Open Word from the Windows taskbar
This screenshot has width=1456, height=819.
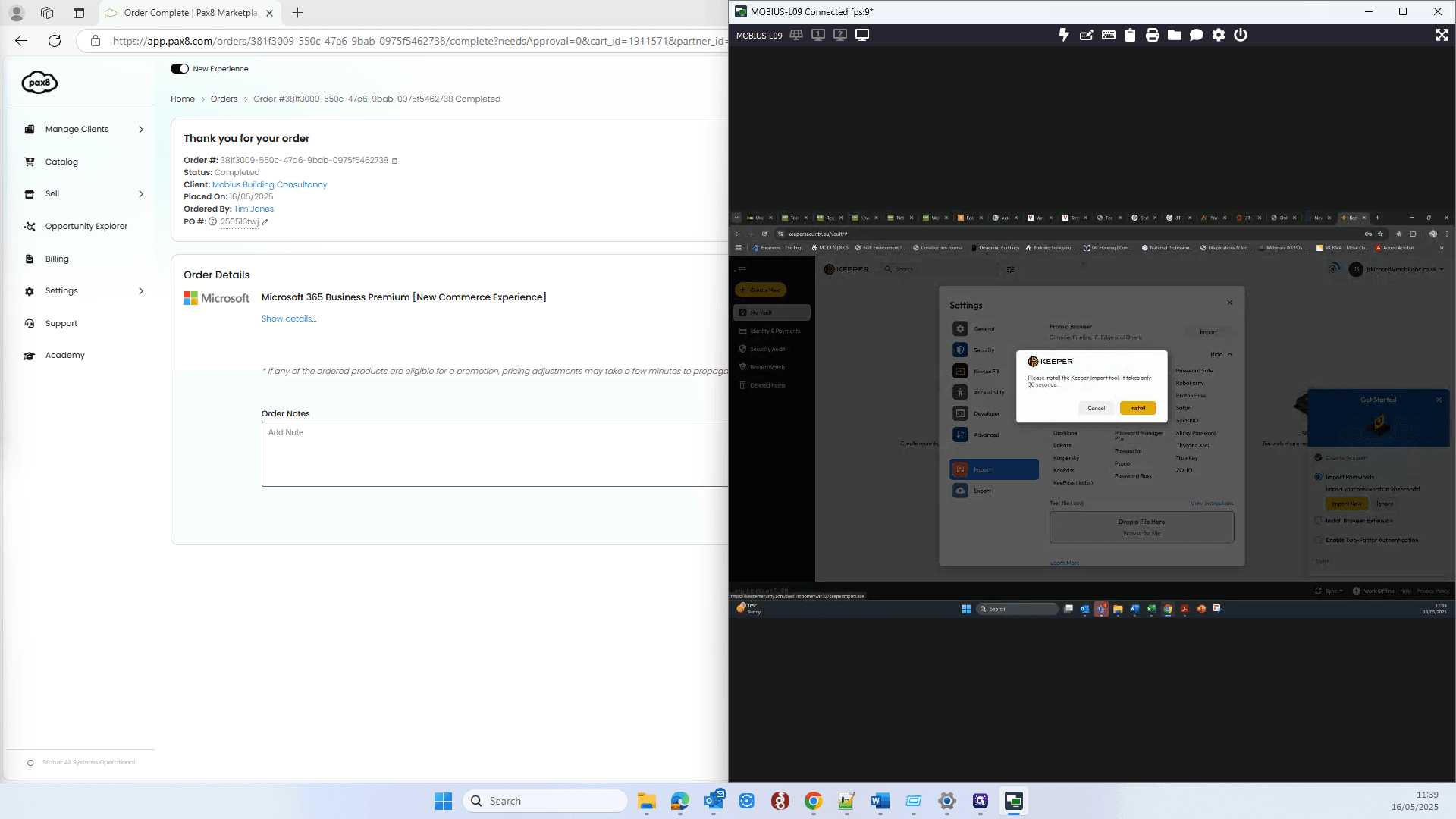pyautogui.click(x=880, y=801)
